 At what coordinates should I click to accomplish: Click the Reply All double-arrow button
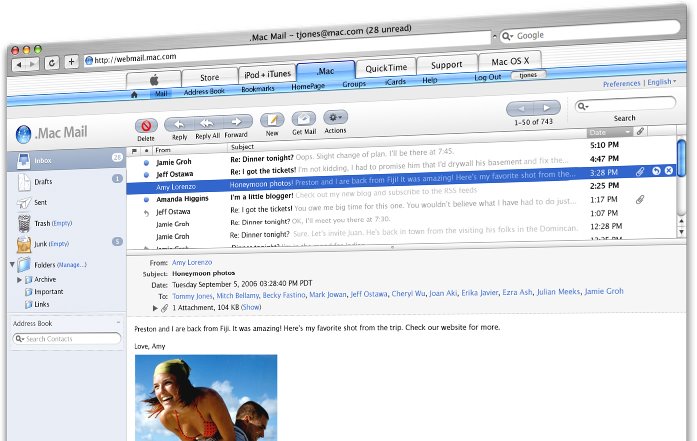tap(207, 123)
